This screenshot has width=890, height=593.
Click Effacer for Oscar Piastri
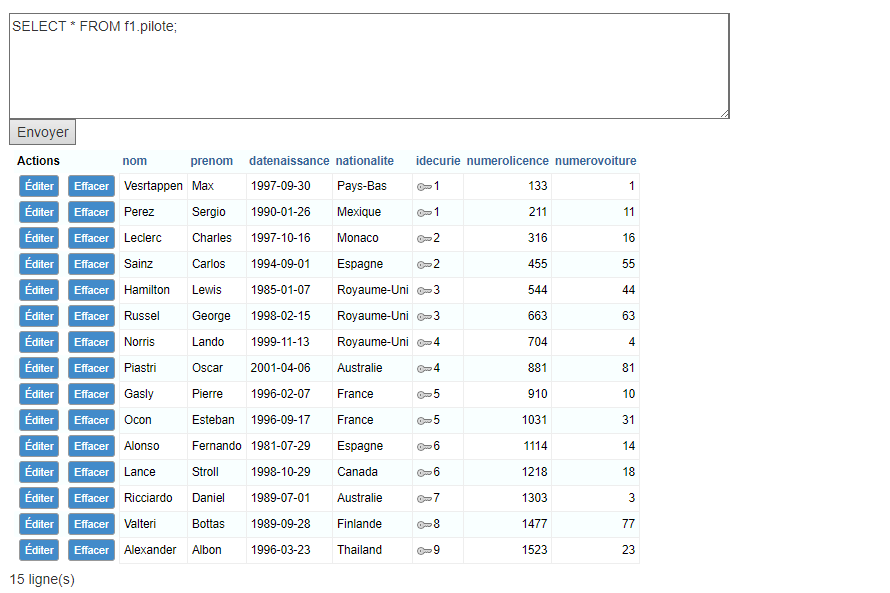(91, 368)
